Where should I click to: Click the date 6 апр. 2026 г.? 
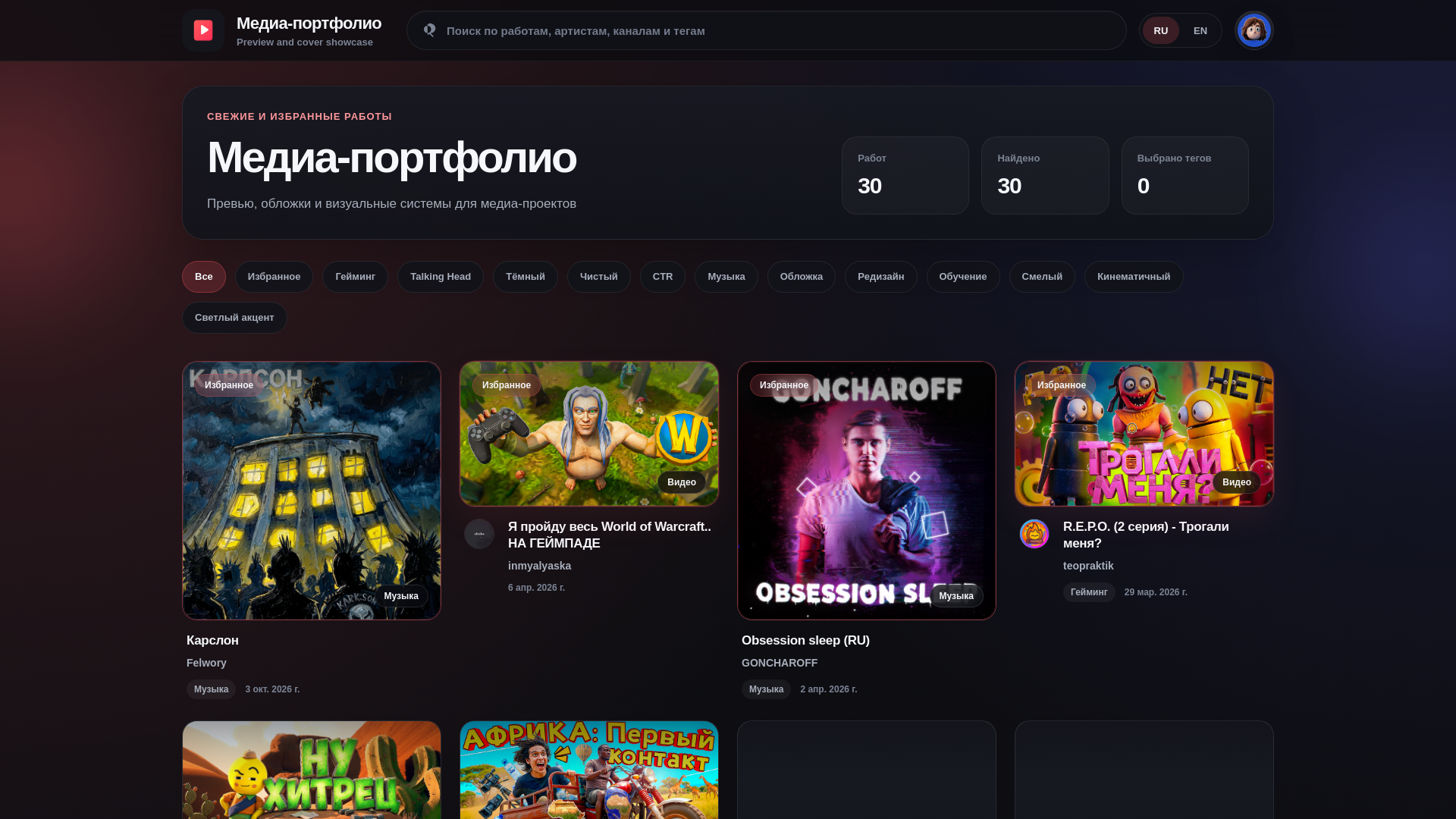[x=536, y=588]
